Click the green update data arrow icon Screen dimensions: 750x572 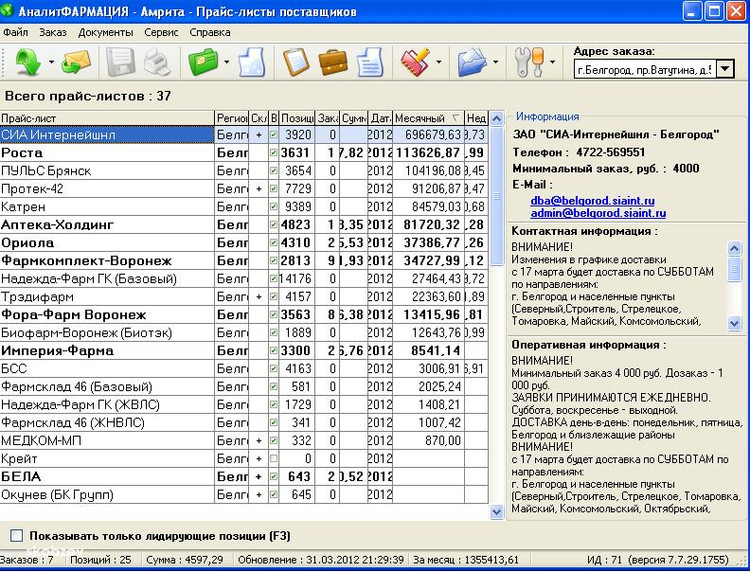25,63
